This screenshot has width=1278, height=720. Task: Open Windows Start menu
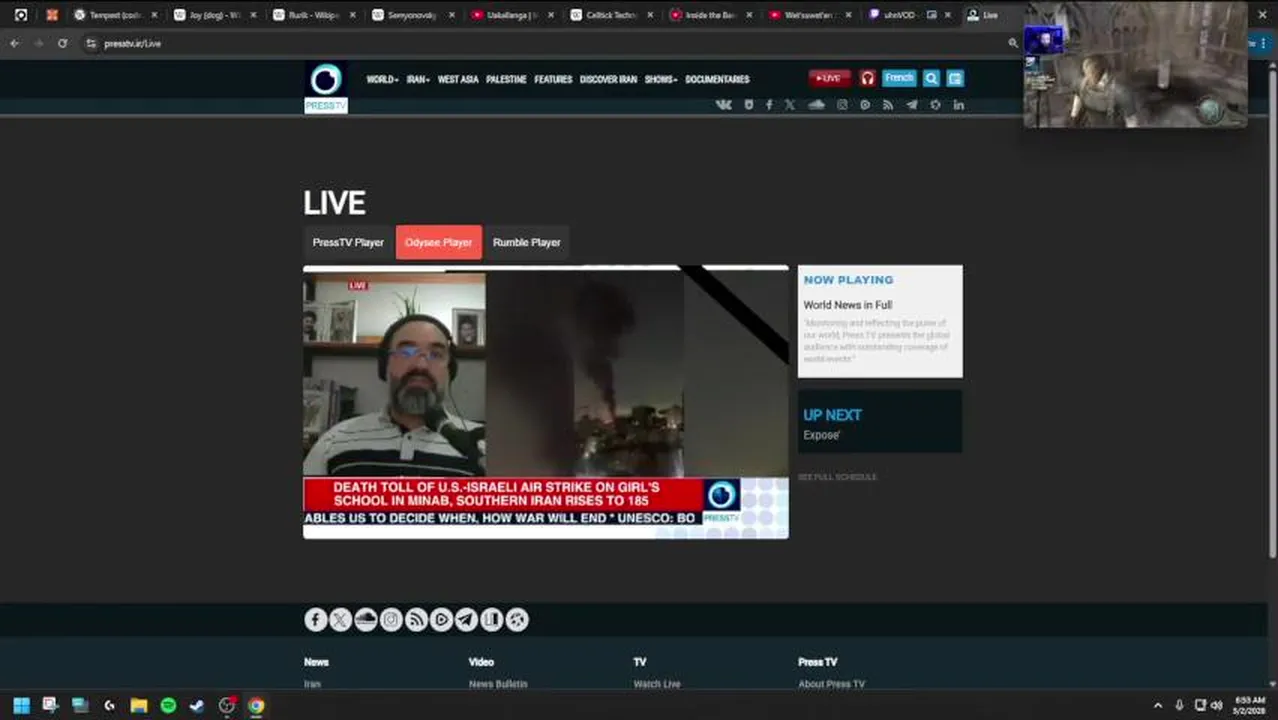pos(21,705)
